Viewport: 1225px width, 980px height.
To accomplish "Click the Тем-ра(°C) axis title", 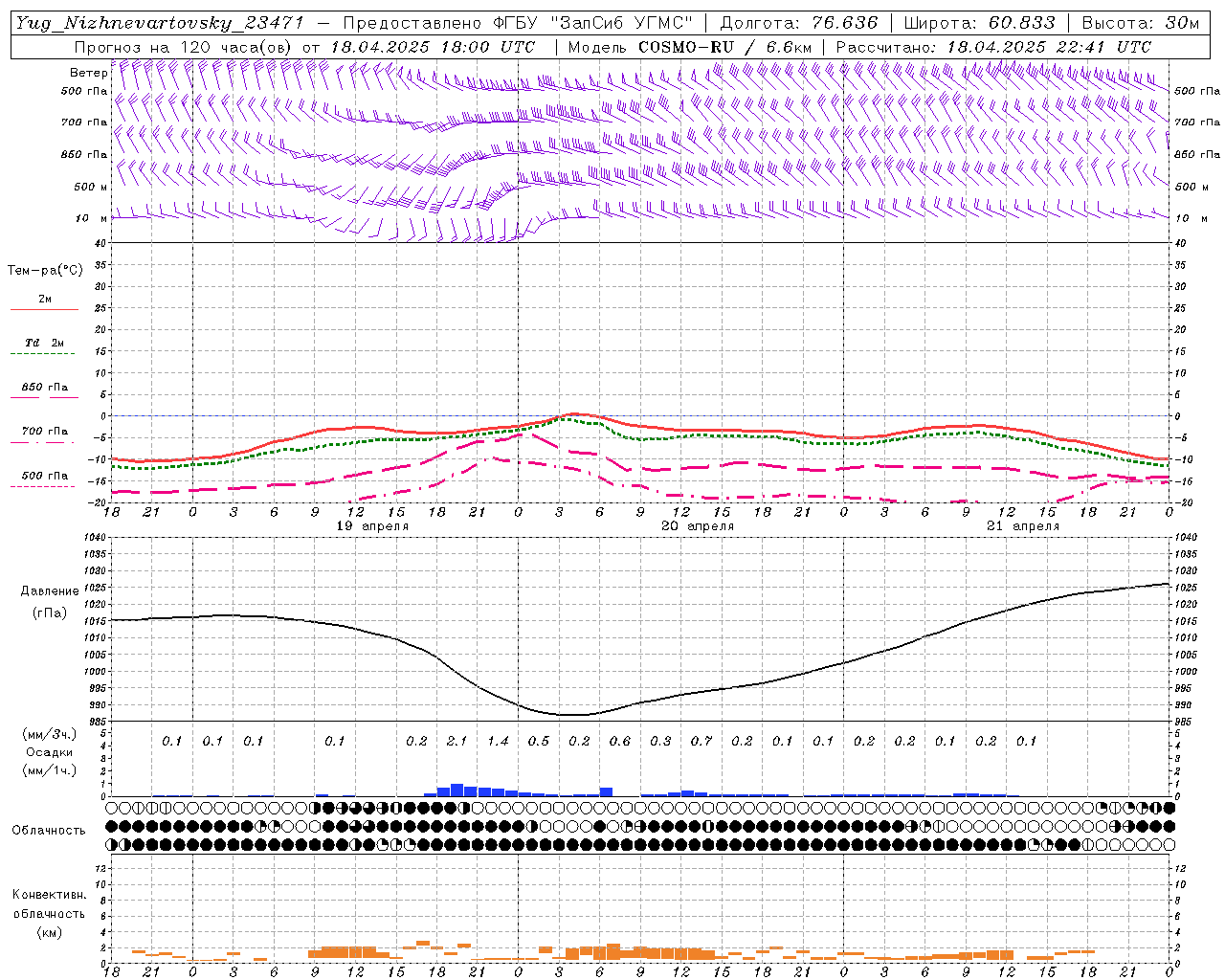I will (45, 271).
